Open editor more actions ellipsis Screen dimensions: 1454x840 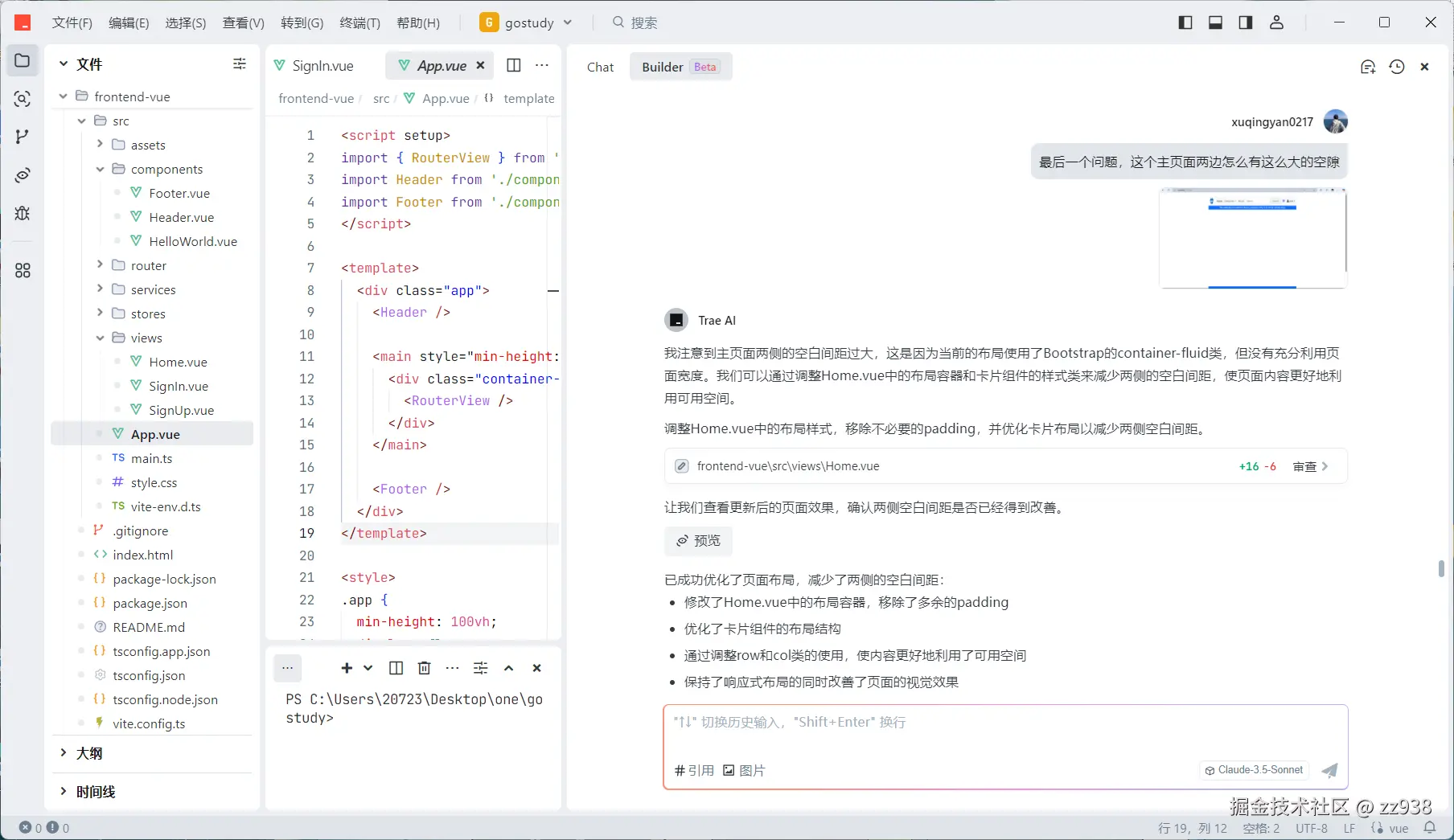point(542,65)
